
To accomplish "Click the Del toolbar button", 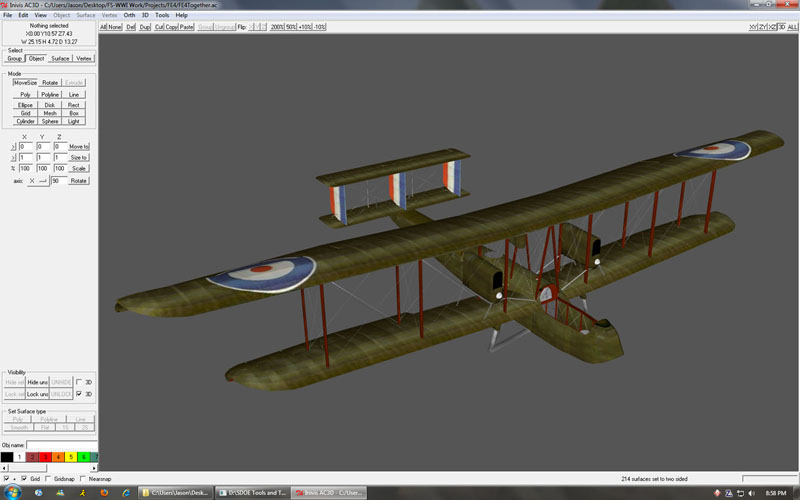I will click(x=131, y=27).
